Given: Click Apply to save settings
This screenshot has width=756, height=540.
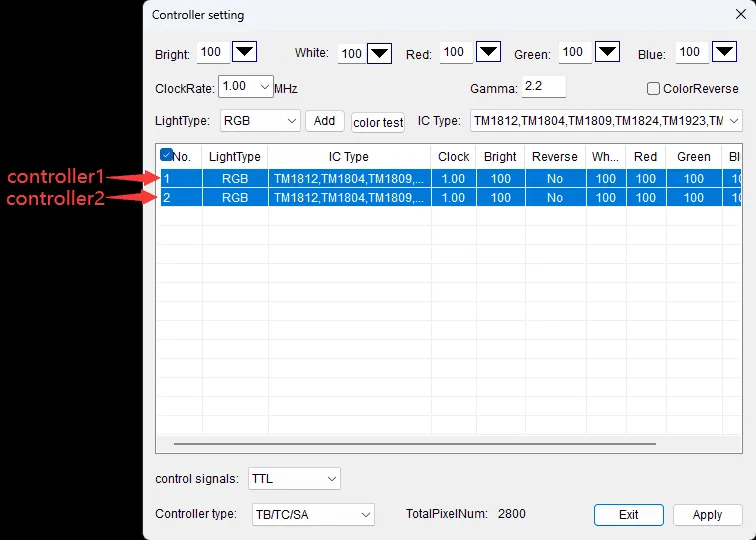Looking at the screenshot, I should pos(707,515).
